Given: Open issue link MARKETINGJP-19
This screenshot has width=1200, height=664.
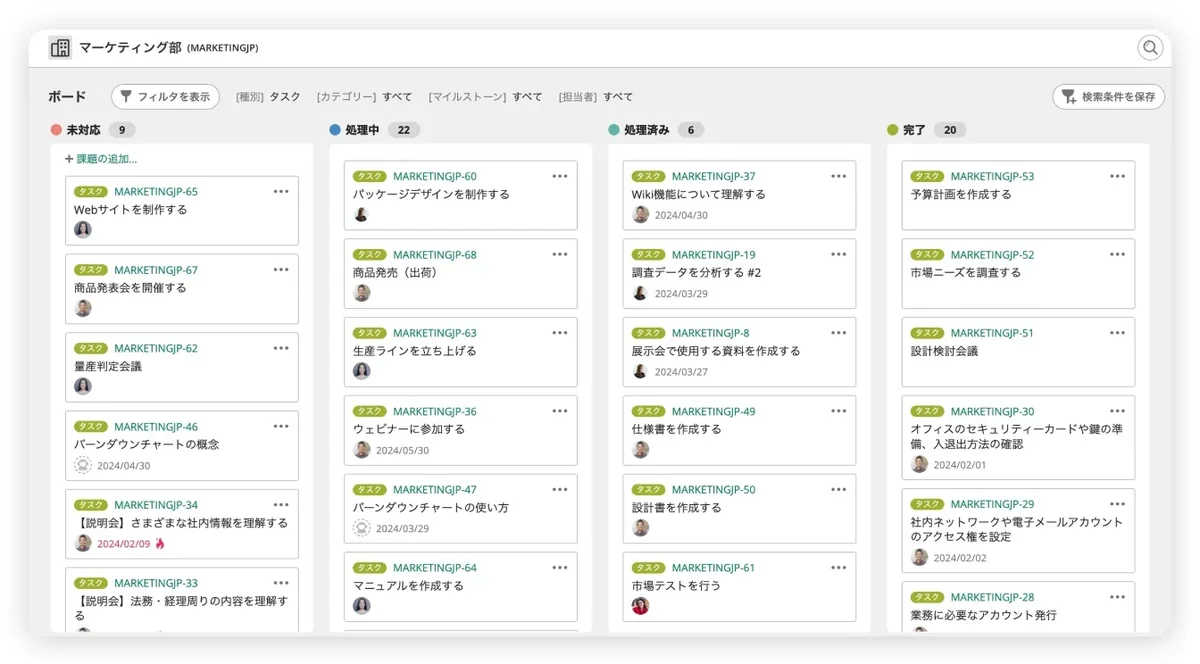Looking at the screenshot, I should [714, 254].
